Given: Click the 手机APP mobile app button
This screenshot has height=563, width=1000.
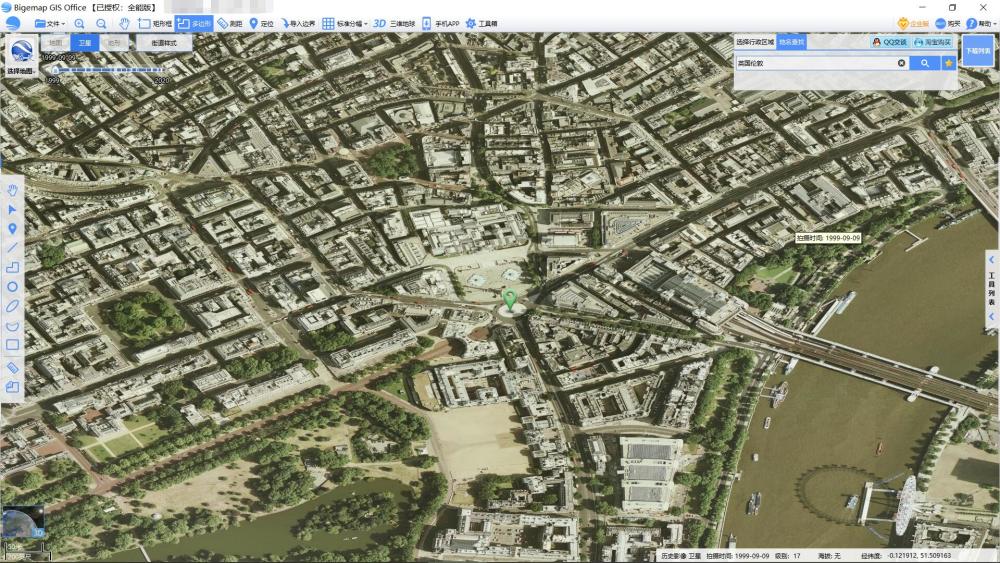Looking at the screenshot, I should click(441, 24).
